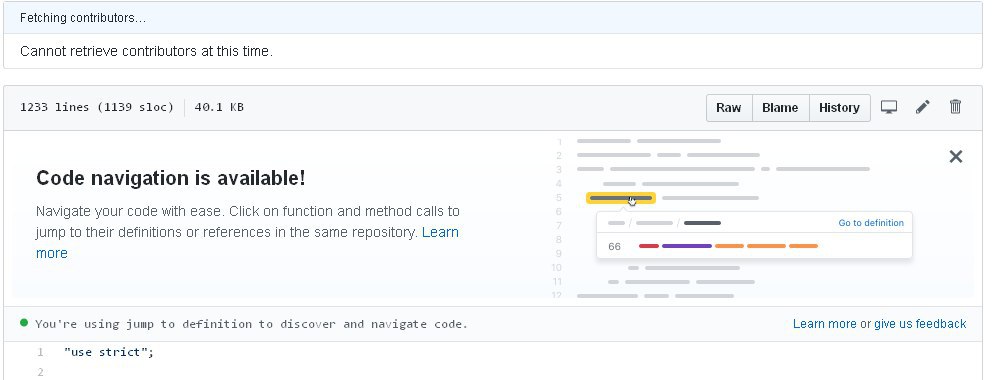Click the "use strict" code line
Viewport: 1007px width, 380px height.
[x=109, y=352]
